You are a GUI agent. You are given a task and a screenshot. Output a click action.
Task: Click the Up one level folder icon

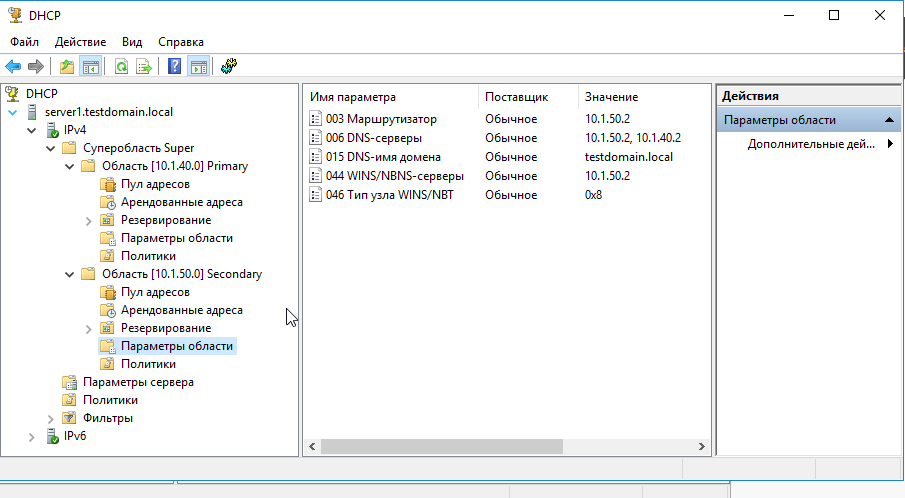pyautogui.click(x=66, y=67)
